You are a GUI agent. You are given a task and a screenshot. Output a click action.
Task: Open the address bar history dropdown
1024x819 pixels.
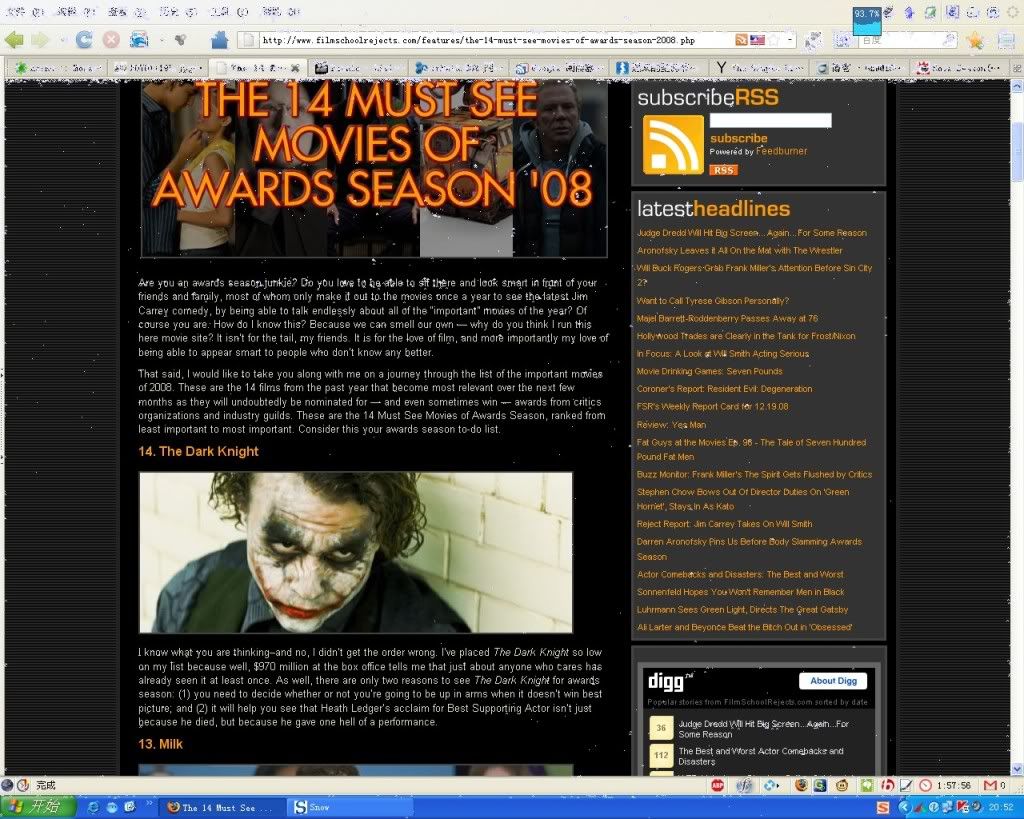coord(790,40)
